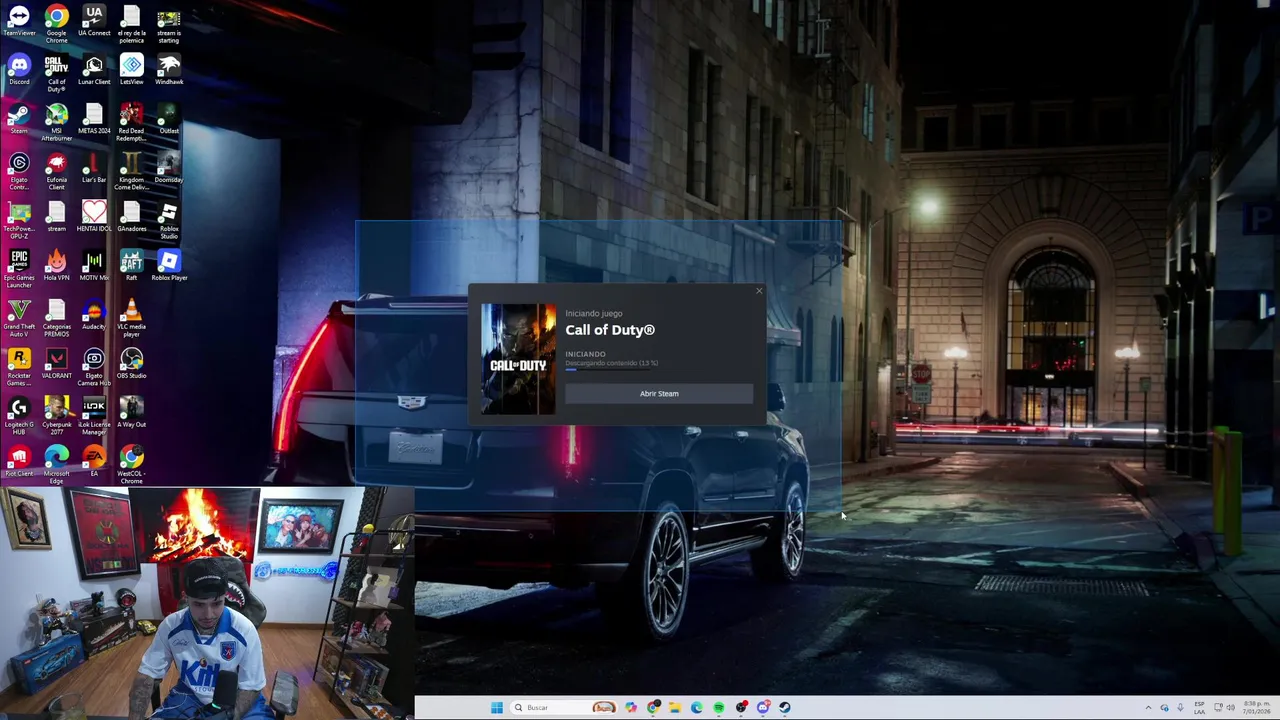Expand the hidden system tray icons
Viewport: 1280px width, 720px height.
click(1148, 707)
